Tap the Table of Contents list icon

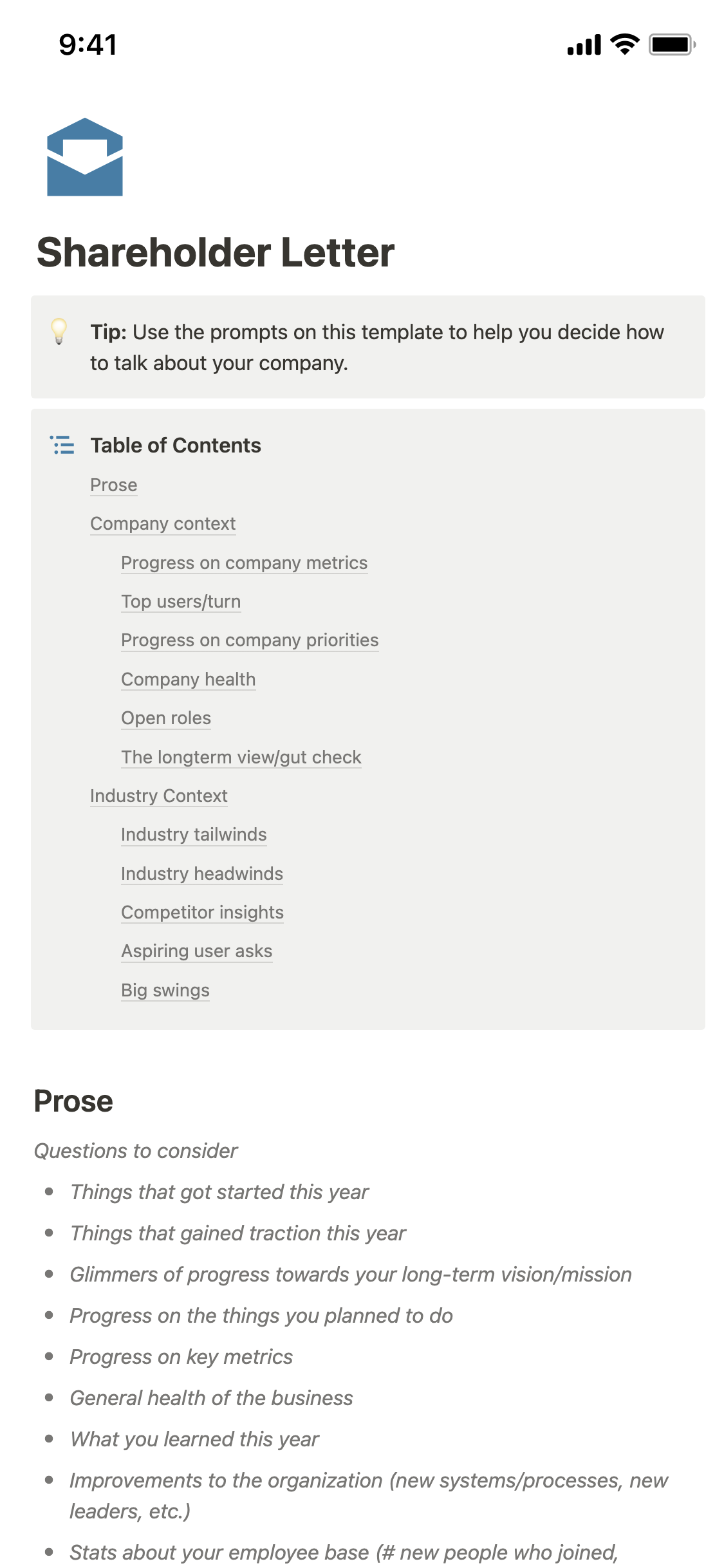tap(62, 445)
